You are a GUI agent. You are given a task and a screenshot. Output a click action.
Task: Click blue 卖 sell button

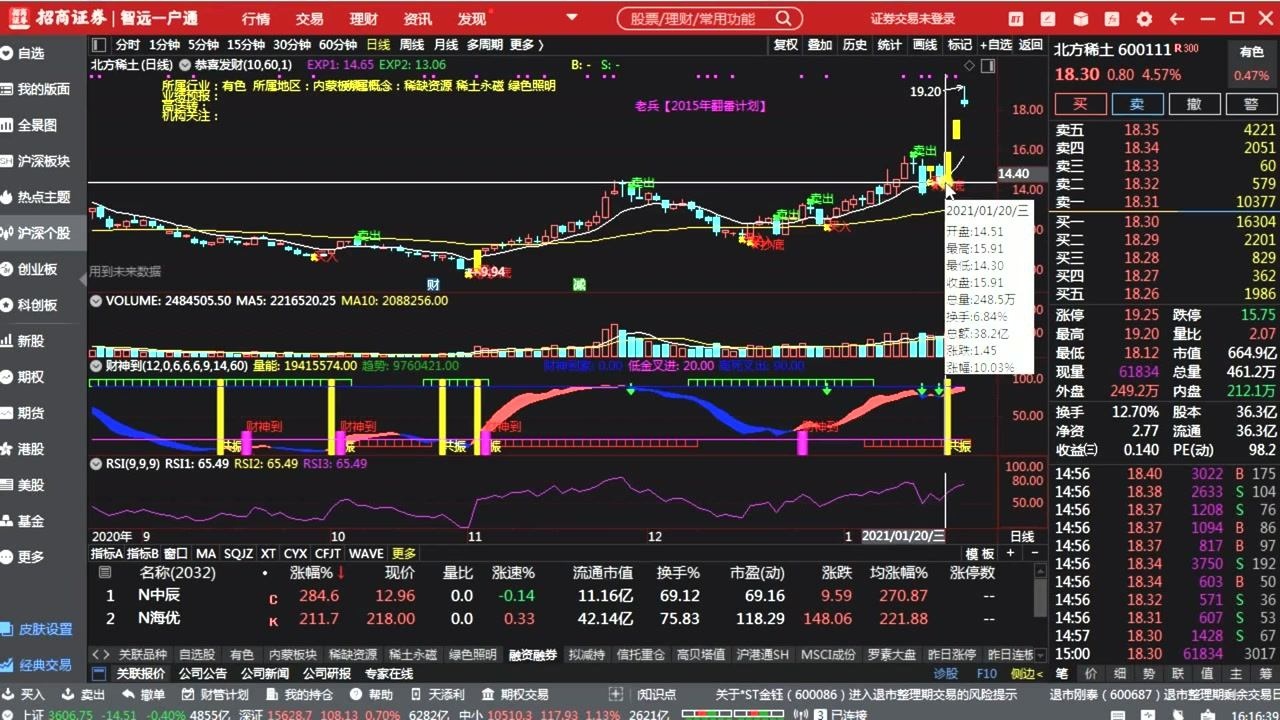pyautogui.click(x=1137, y=104)
